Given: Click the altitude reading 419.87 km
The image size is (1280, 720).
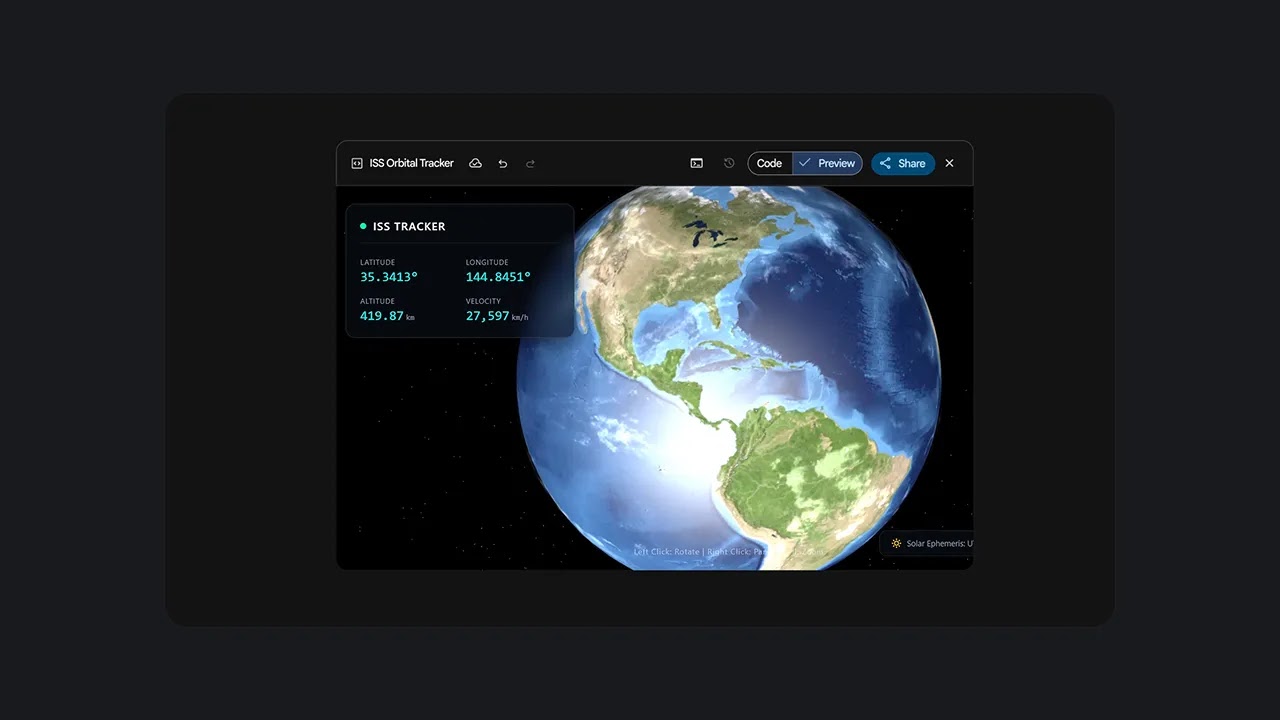Looking at the screenshot, I should coord(386,316).
